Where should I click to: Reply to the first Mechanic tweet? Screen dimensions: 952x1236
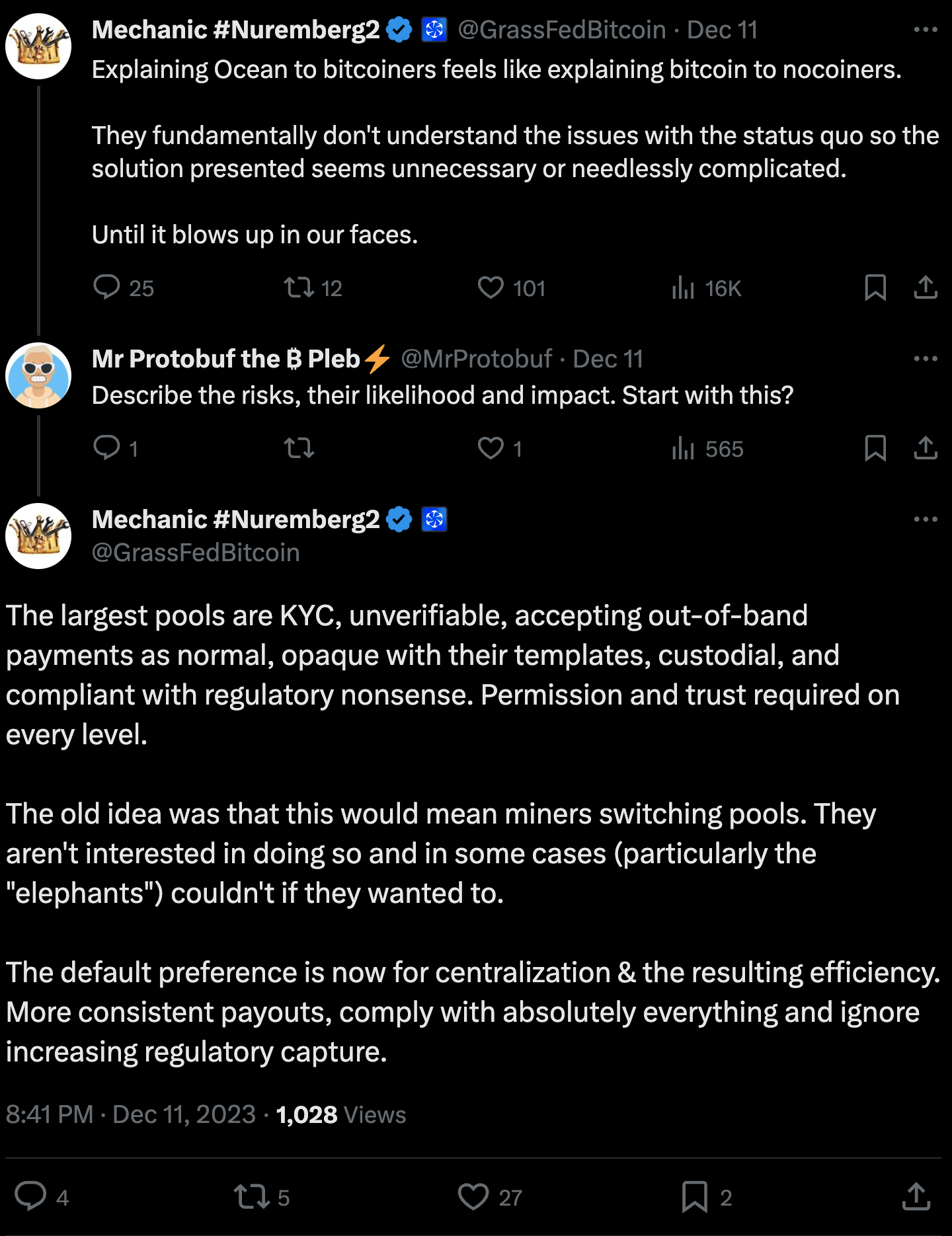pos(107,288)
